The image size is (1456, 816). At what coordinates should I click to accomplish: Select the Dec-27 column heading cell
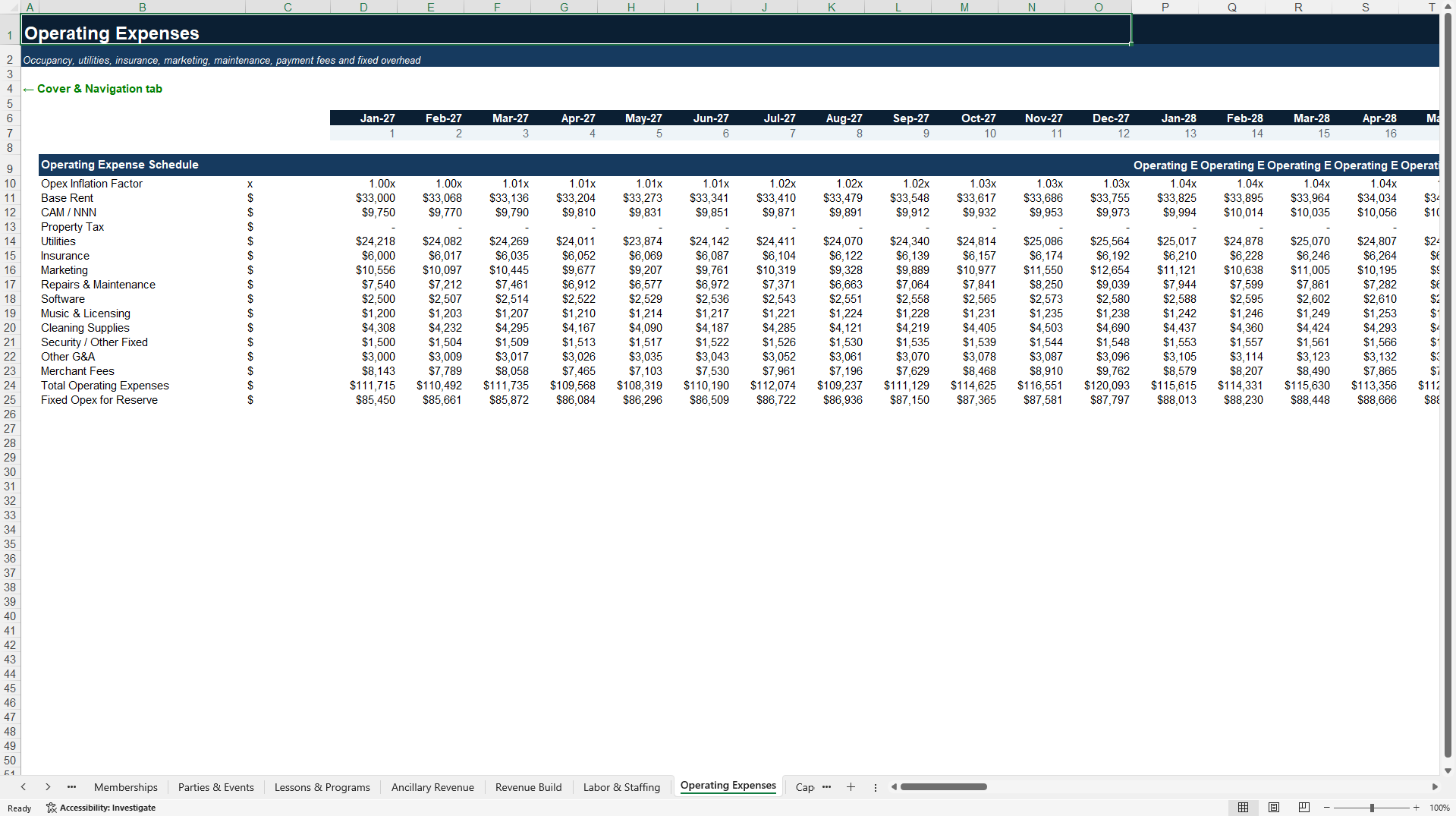[x=1098, y=118]
